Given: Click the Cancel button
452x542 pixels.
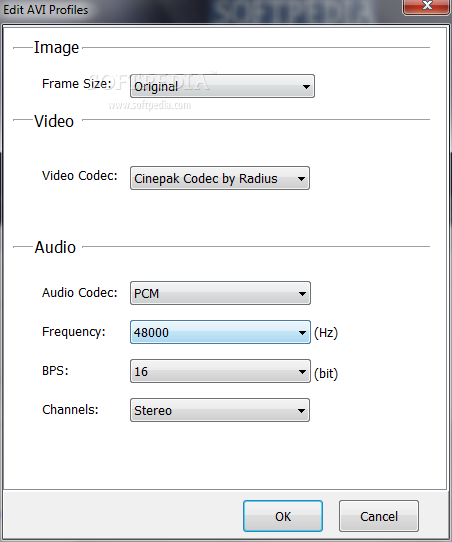Looking at the screenshot, I should click(x=379, y=516).
